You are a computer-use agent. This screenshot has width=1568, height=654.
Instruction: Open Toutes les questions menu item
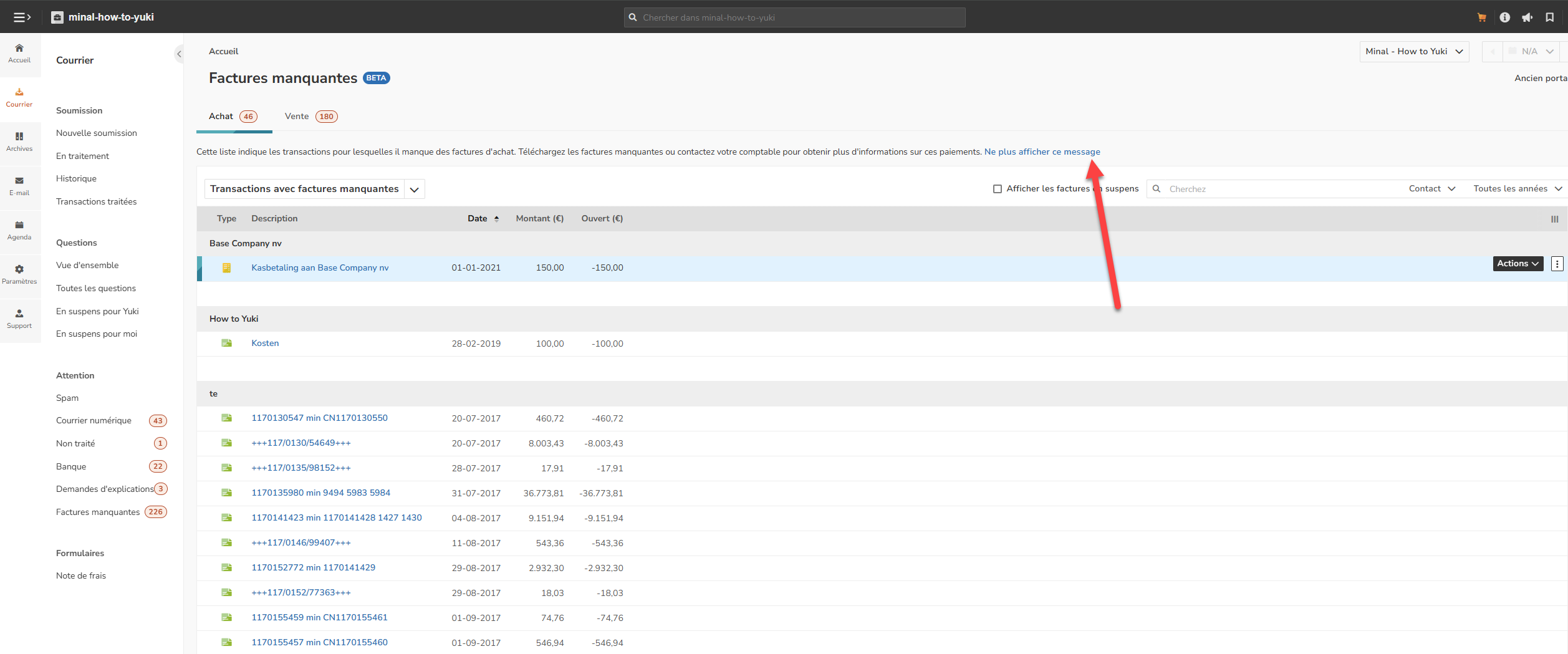(x=96, y=289)
